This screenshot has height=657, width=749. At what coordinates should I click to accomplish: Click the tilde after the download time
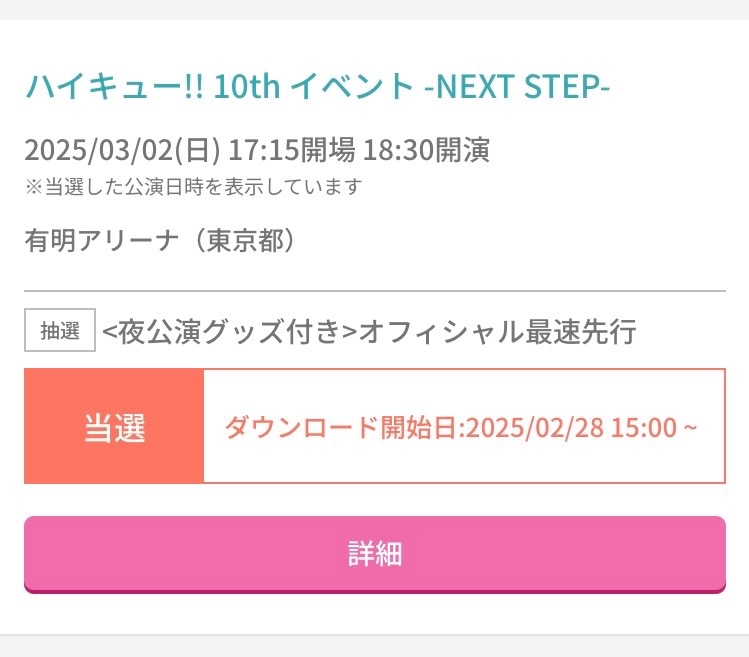pyautogui.click(x=690, y=428)
